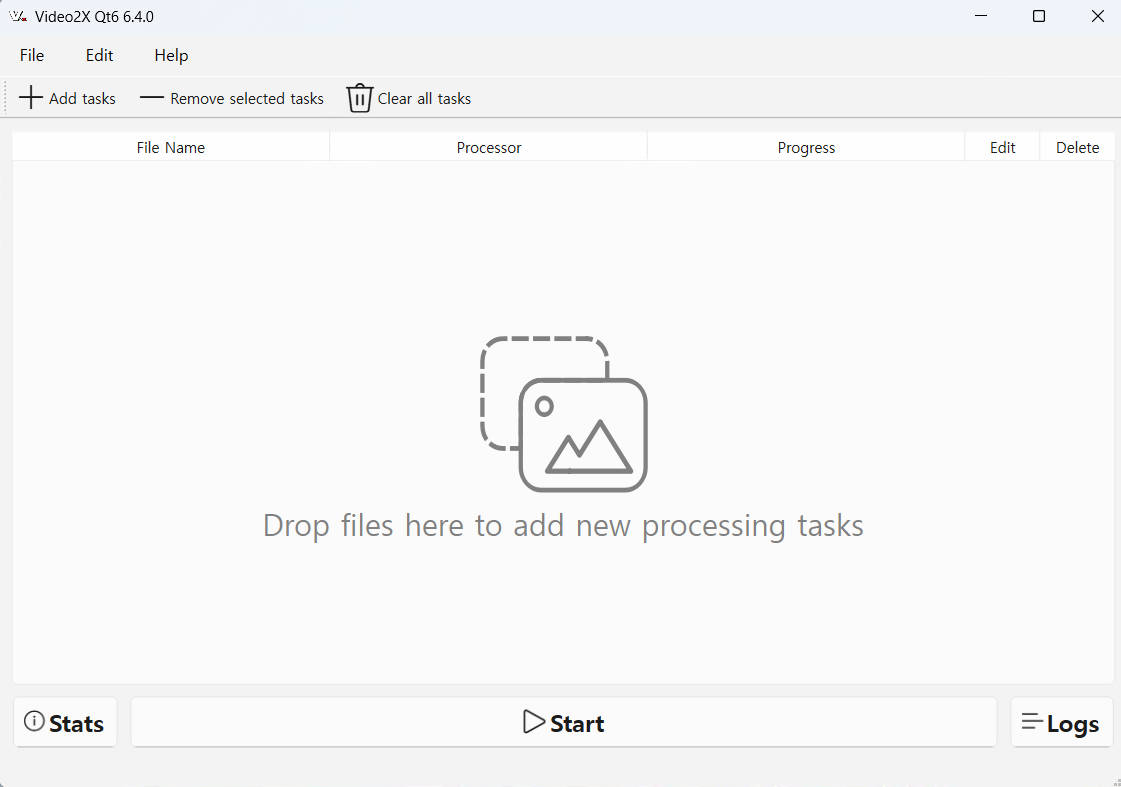Image resolution: width=1121 pixels, height=787 pixels.
Task: Click the 'Drop files here to add new processing tasks' text
Action: [x=563, y=527]
